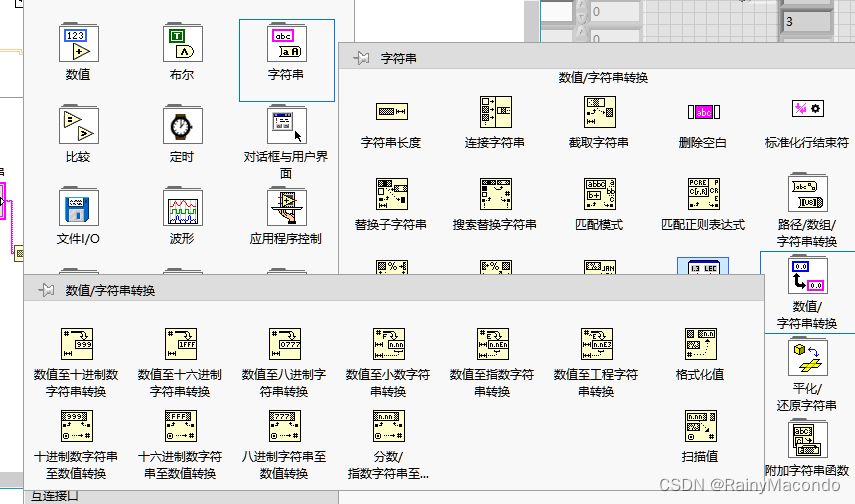Select the 匹配正则表达式 function
The height and width of the screenshot is (504, 855).
(x=703, y=194)
